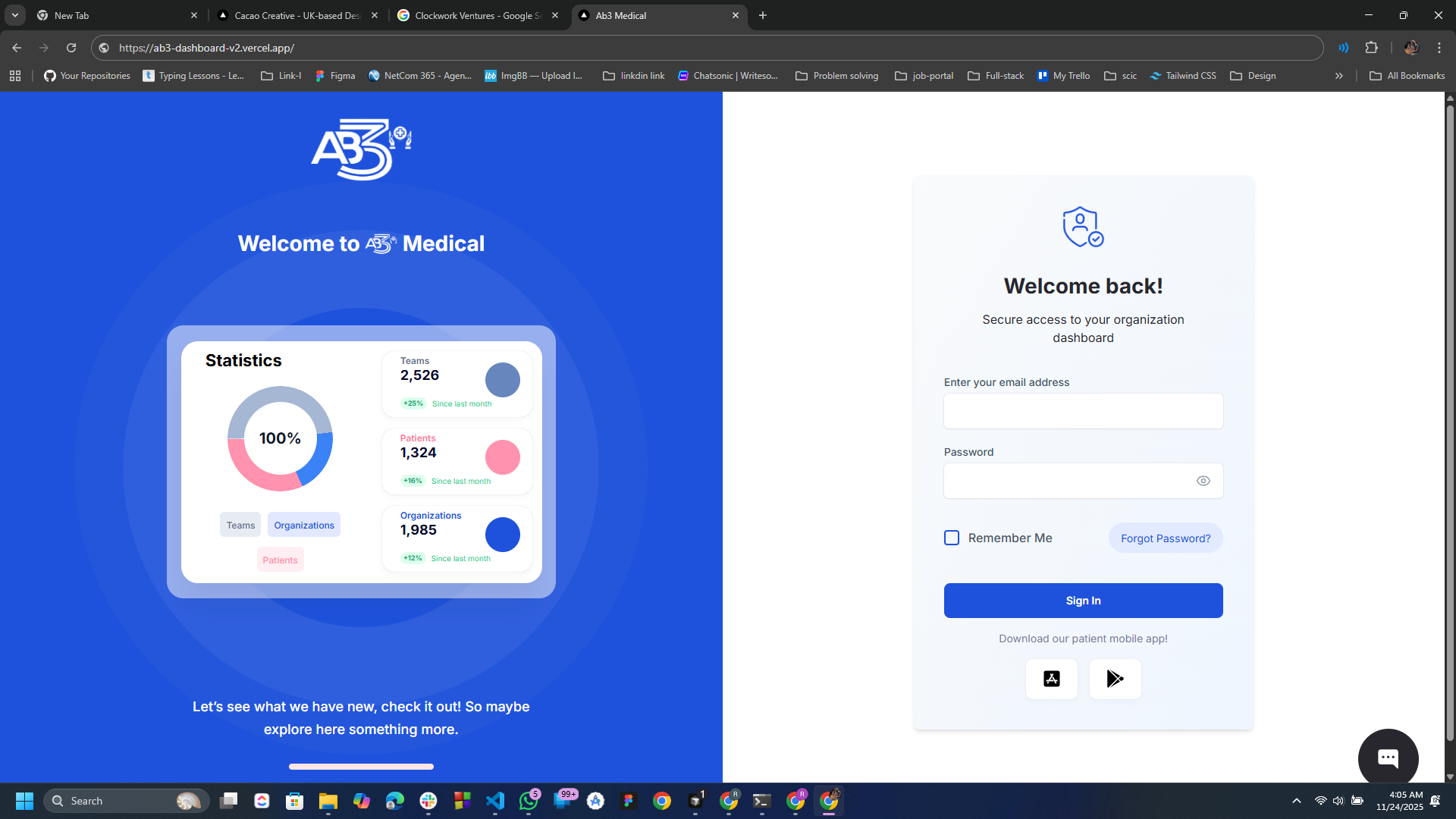Open the My Trello bookmark
Screen dimensions: 1456x819
(1063, 75)
